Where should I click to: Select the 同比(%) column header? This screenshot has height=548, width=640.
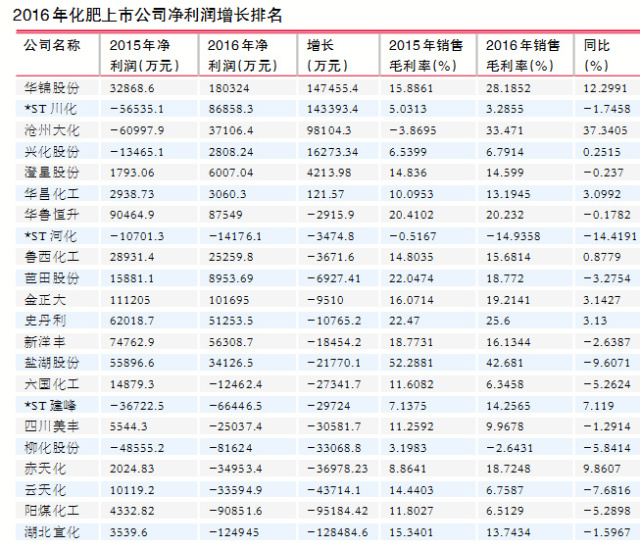click(x=597, y=55)
